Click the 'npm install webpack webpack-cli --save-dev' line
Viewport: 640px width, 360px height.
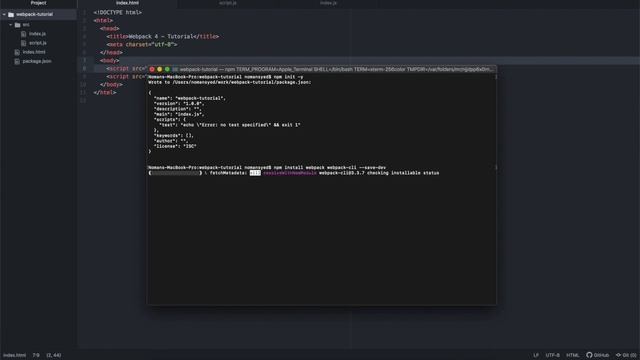[267, 167]
